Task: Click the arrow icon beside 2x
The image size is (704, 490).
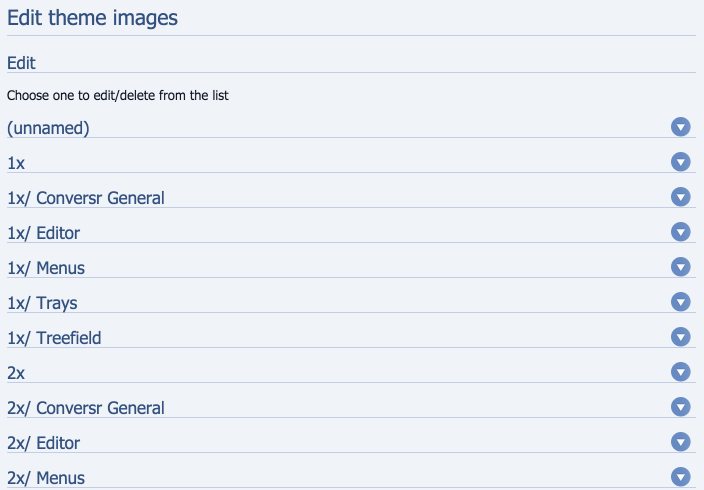Action: [681, 372]
